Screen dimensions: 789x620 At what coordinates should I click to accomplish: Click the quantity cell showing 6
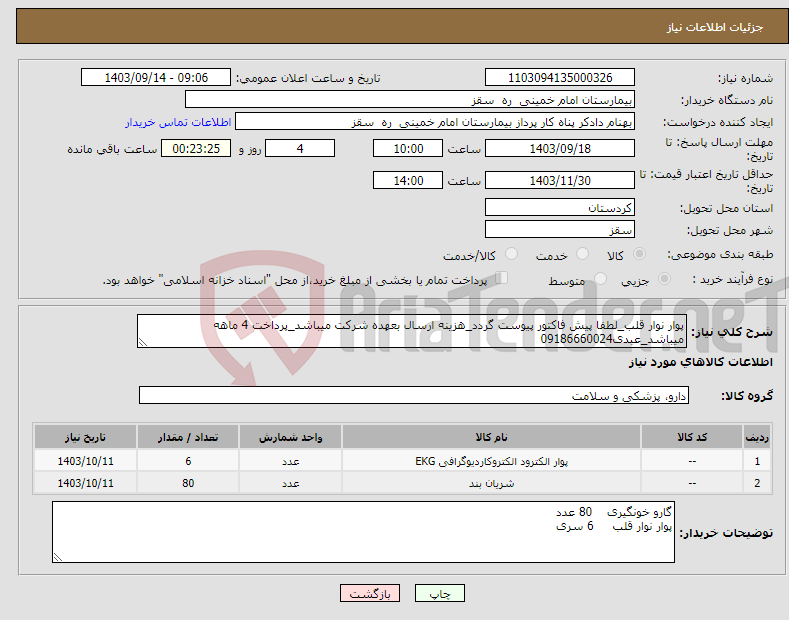[x=188, y=461]
